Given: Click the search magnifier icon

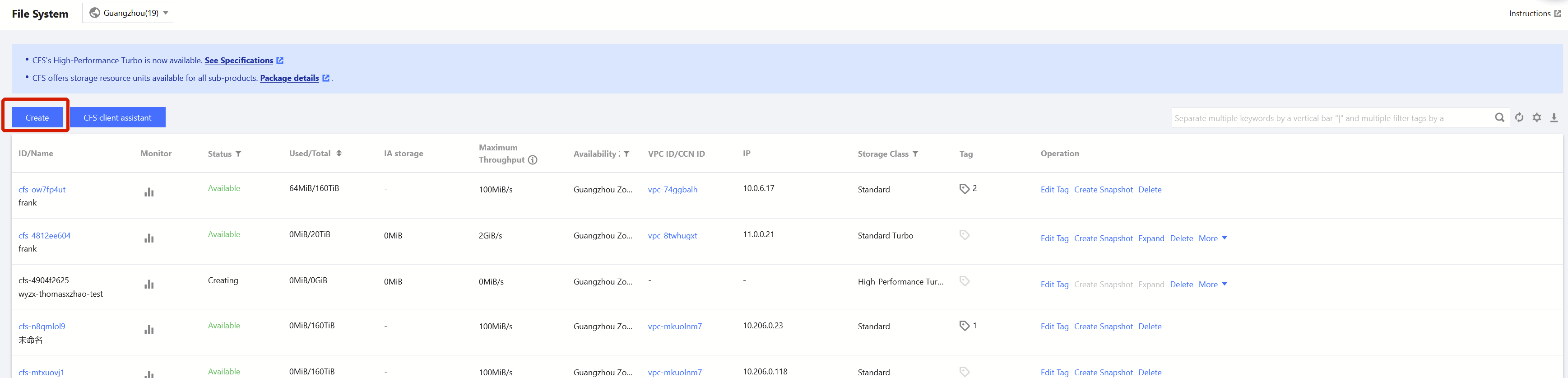Looking at the screenshot, I should coord(1499,117).
